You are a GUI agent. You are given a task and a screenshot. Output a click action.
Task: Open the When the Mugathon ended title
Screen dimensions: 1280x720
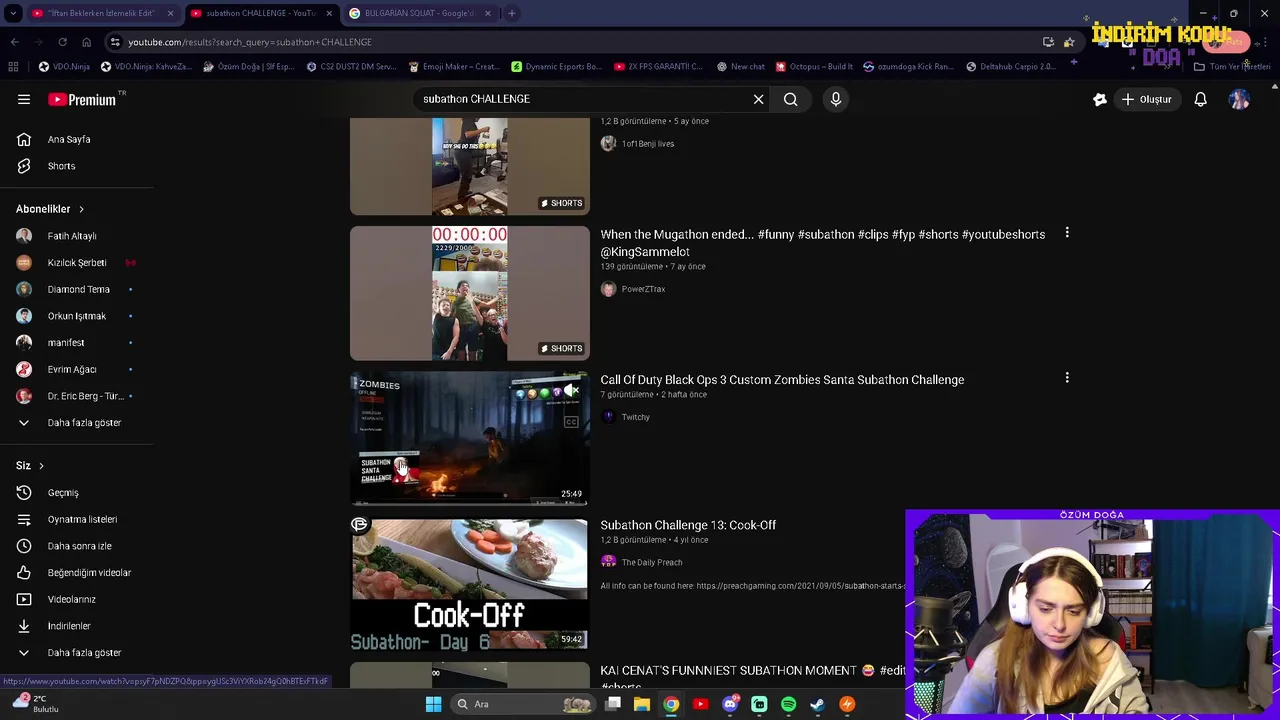pyautogui.click(x=822, y=243)
